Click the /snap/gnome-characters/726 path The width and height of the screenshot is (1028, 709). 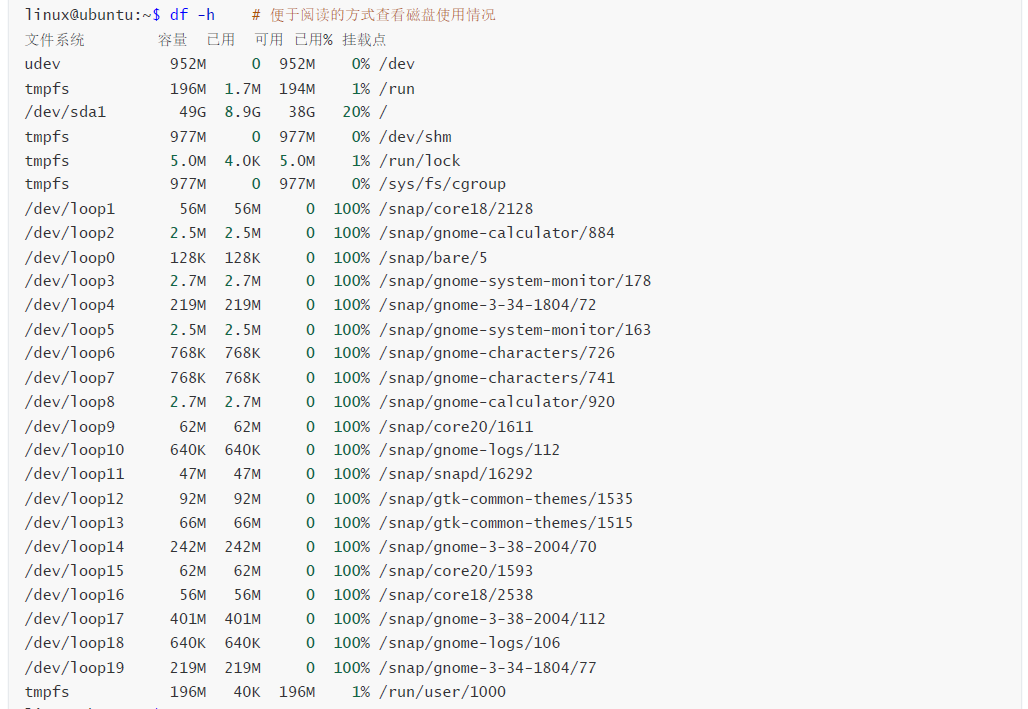(x=497, y=354)
